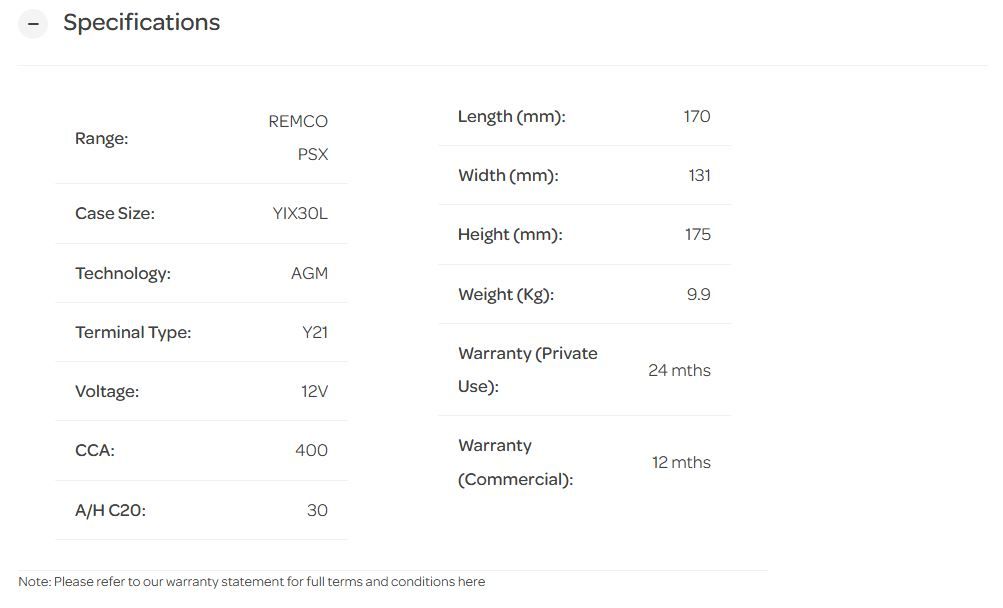The image size is (1003, 608).
Task: Open the warranty statement note link
Action: point(251,582)
